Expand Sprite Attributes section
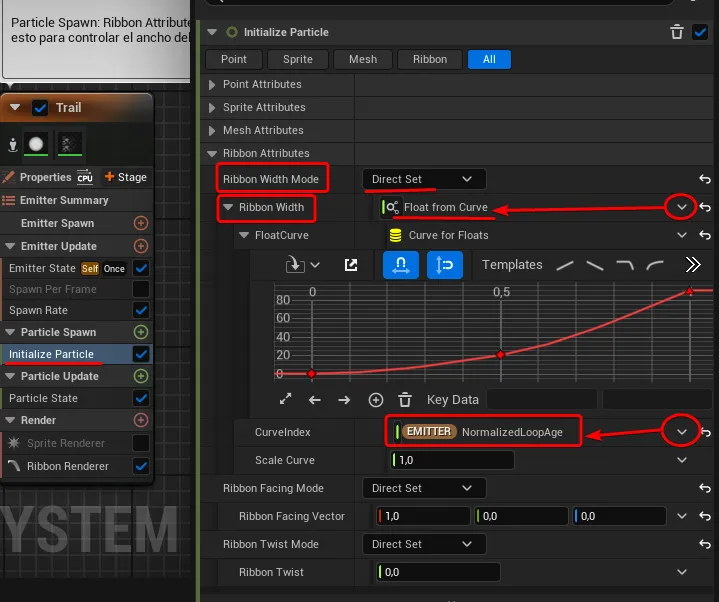This screenshot has height=602, width=719. tap(212, 108)
